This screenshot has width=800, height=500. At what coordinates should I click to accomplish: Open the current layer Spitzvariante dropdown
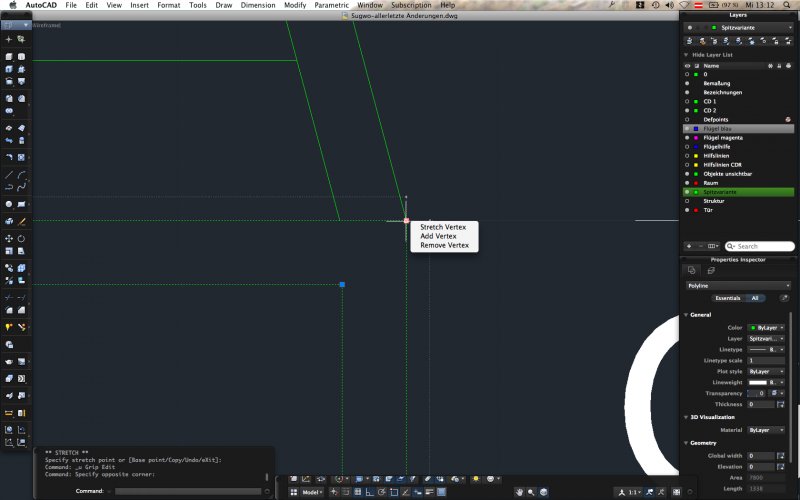pyautogui.click(x=738, y=28)
